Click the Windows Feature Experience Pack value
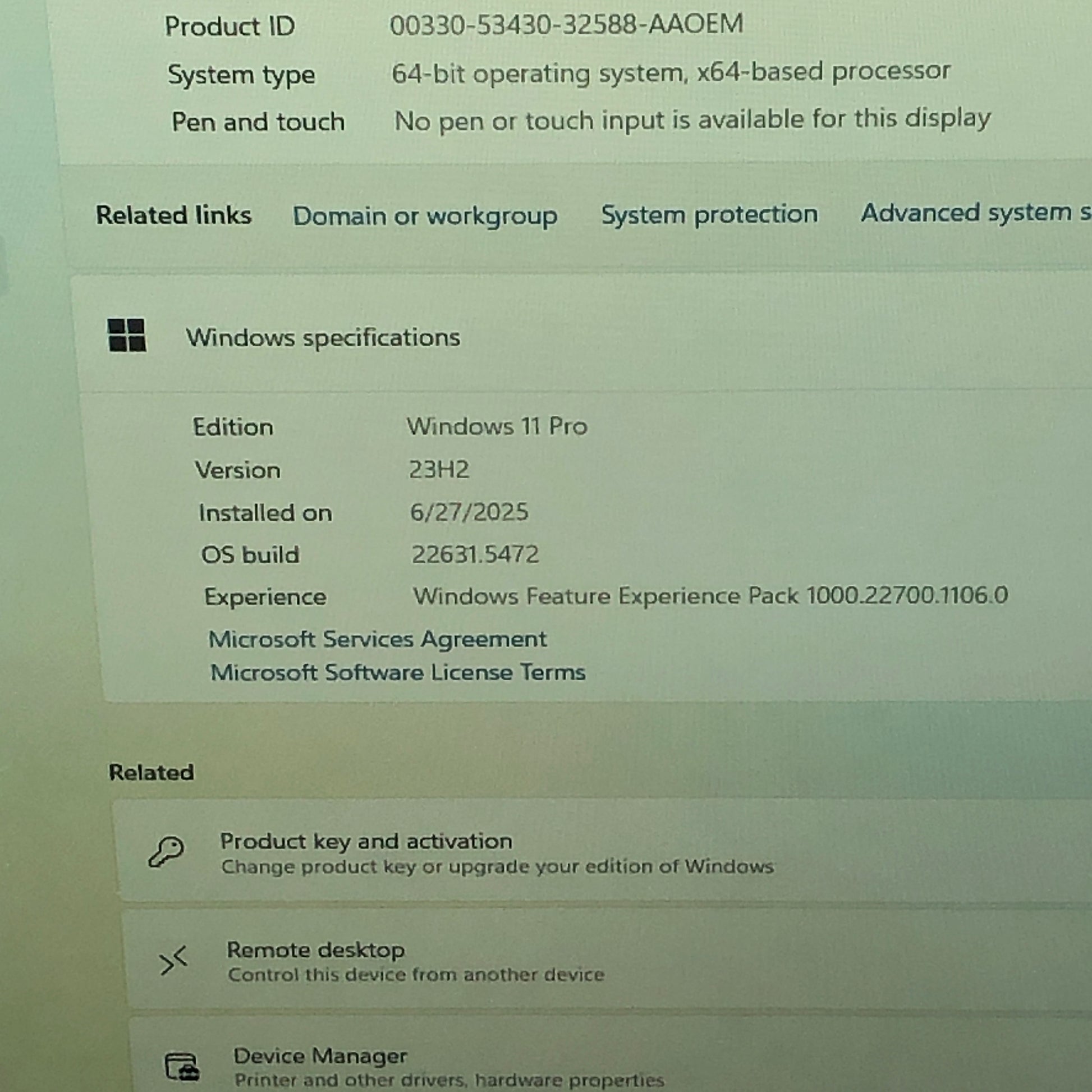The width and height of the screenshot is (1092, 1092). point(710,596)
